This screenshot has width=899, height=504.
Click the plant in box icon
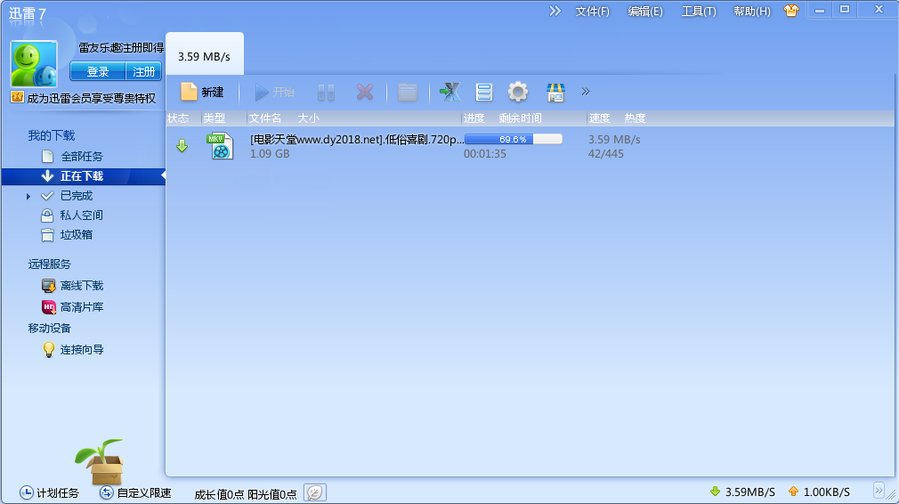(x=101, y=462)
